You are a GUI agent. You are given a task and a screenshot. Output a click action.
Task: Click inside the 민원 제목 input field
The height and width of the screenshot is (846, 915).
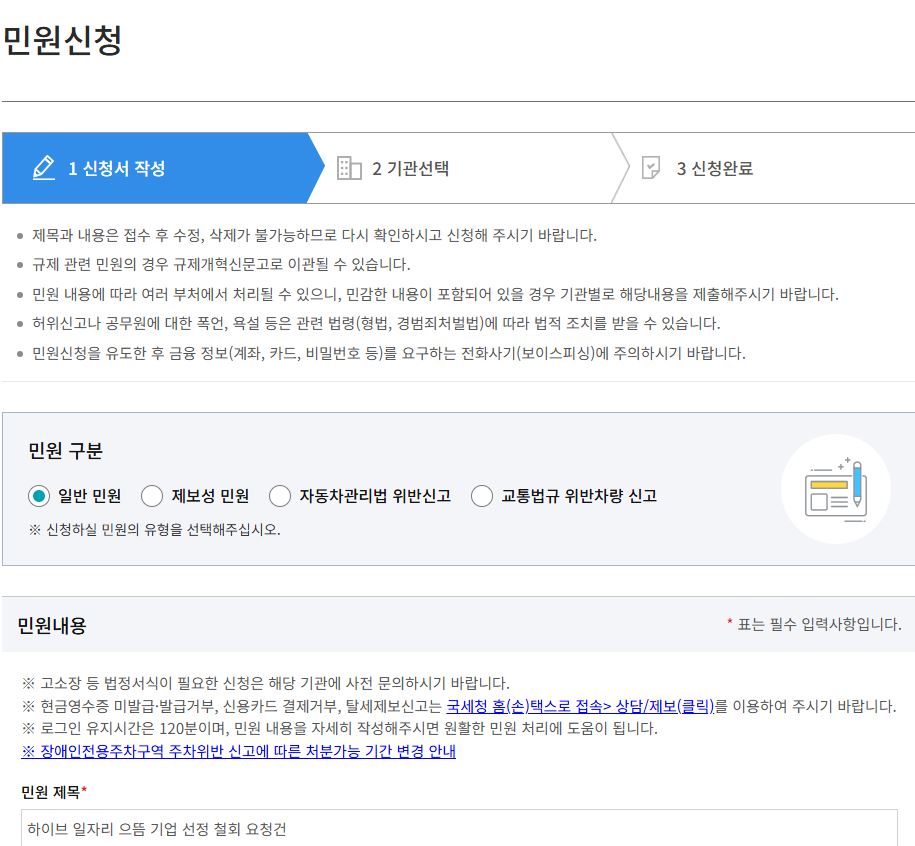coord(450,829)
